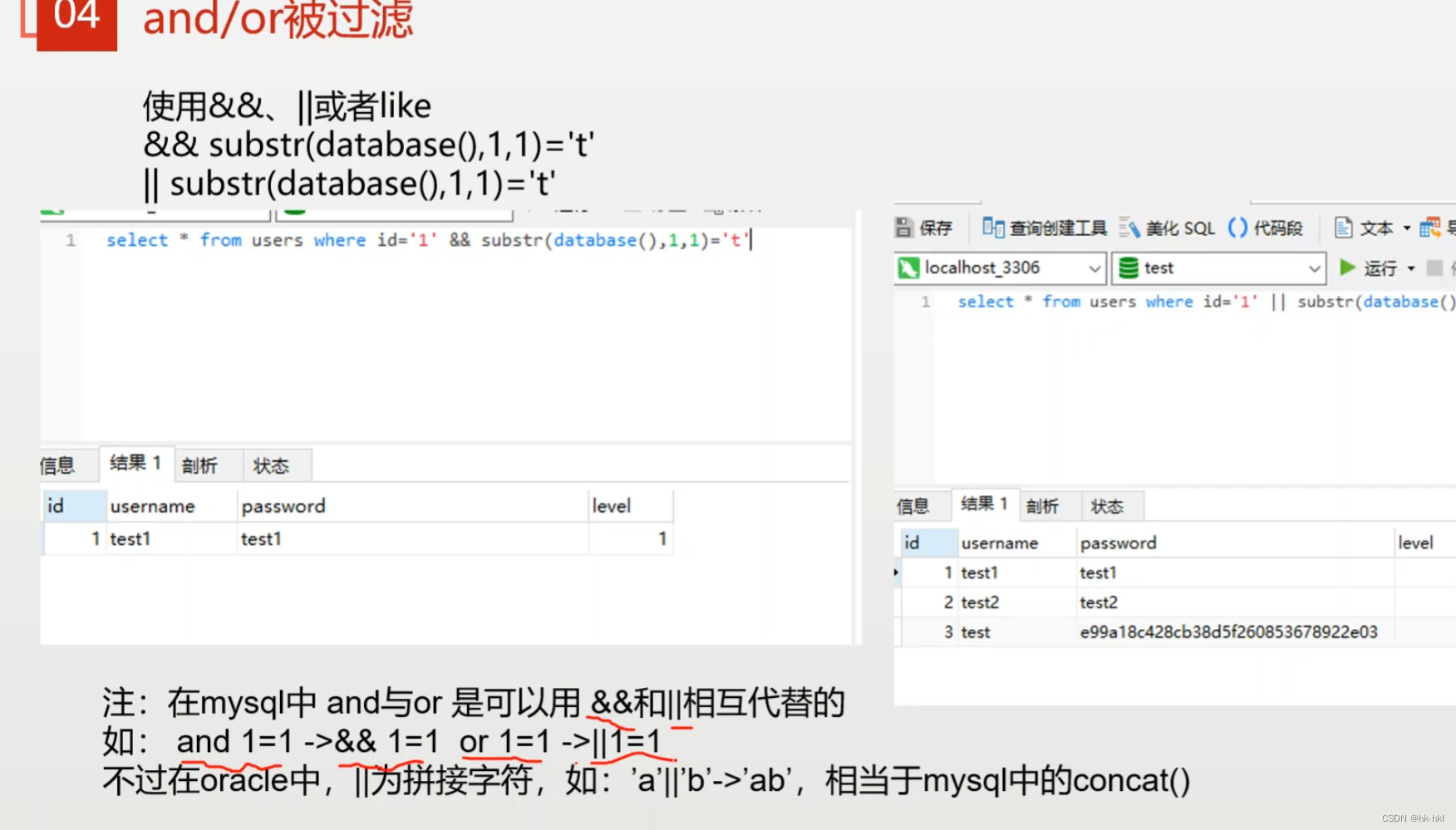Click password column header in right results
This screenshot has height=830, width=1456.
[x=1235, y=543]
